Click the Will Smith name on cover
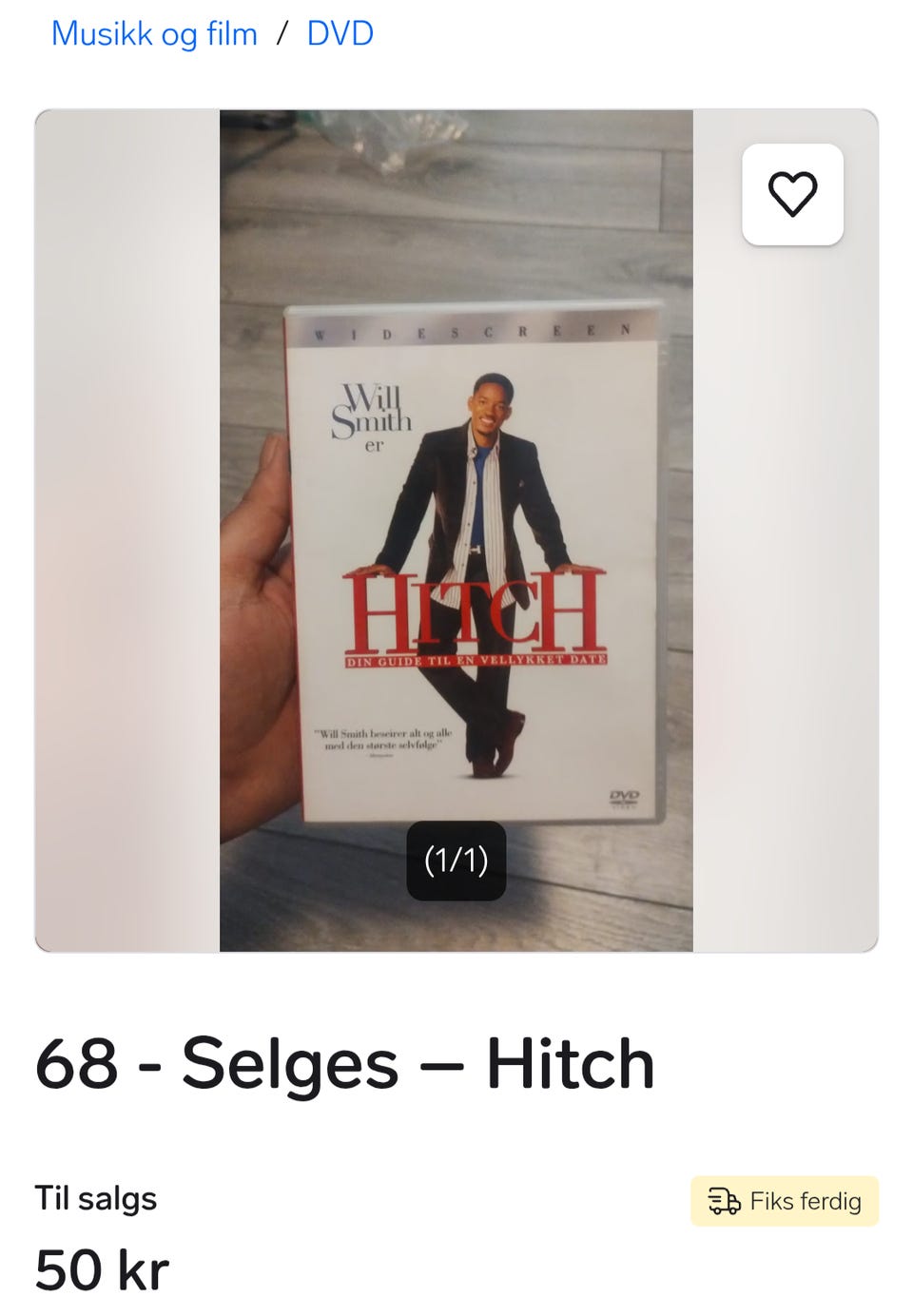The image size is (913, 1316). click(x=371, y=412)
